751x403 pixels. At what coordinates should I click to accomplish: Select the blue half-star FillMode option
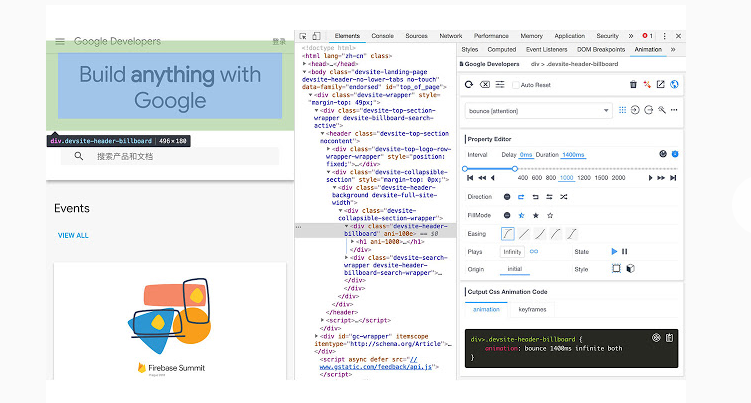coord(522,215)
